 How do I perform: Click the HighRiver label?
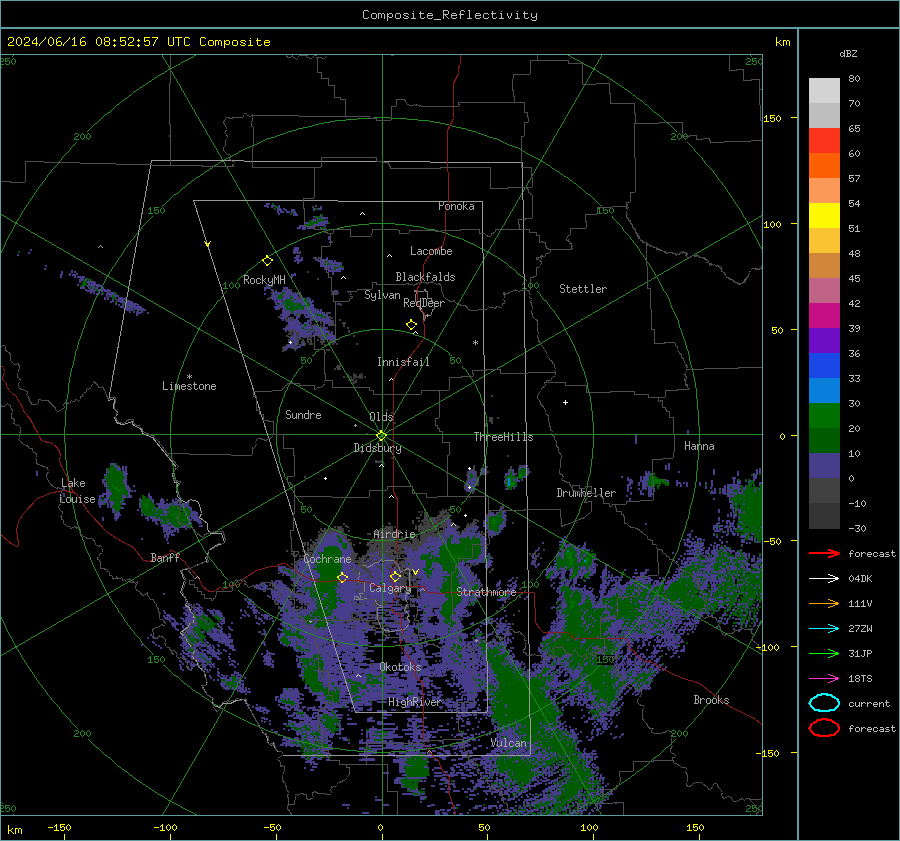tap(414, 702)
